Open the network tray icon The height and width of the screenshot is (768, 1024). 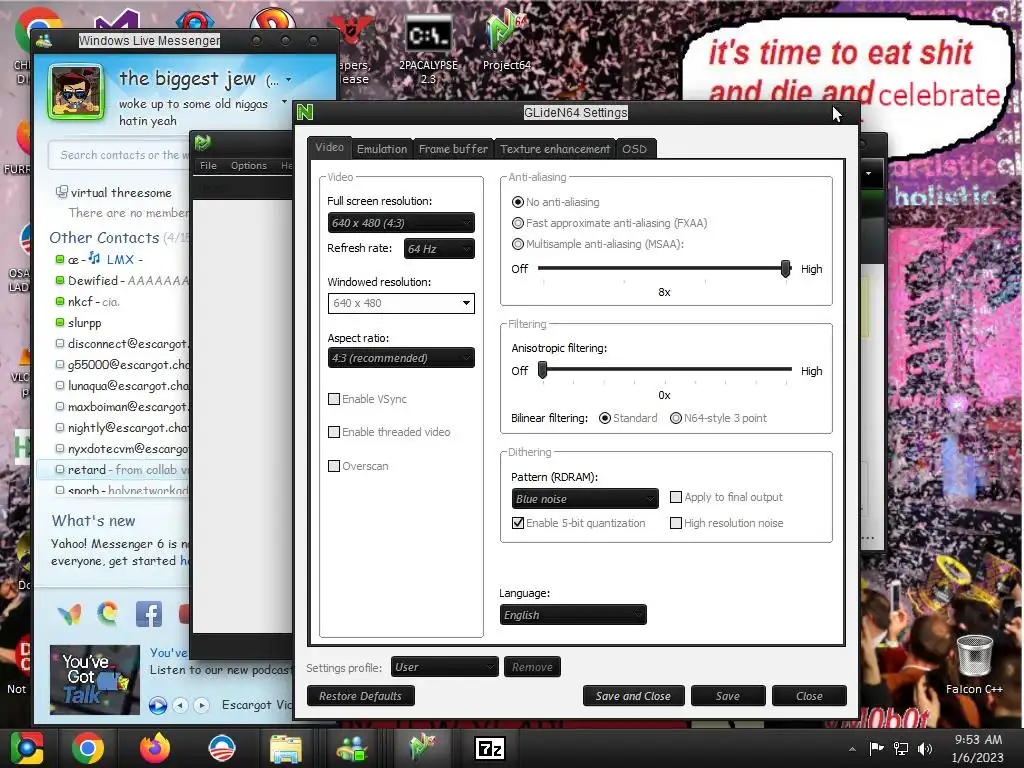click(x=901, y=748)
